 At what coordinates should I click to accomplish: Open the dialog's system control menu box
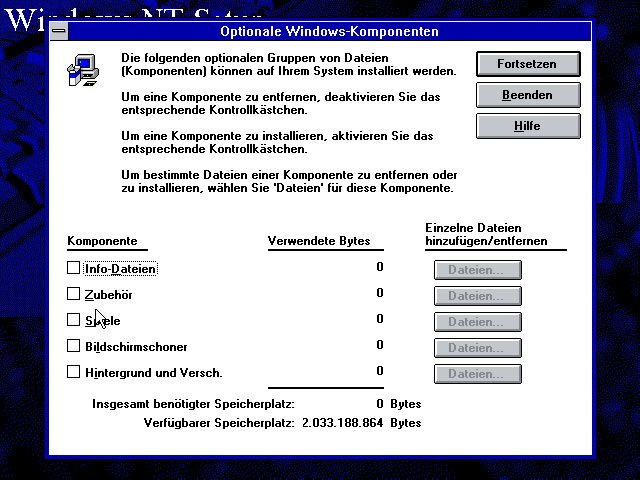click(x=59, y=32)
